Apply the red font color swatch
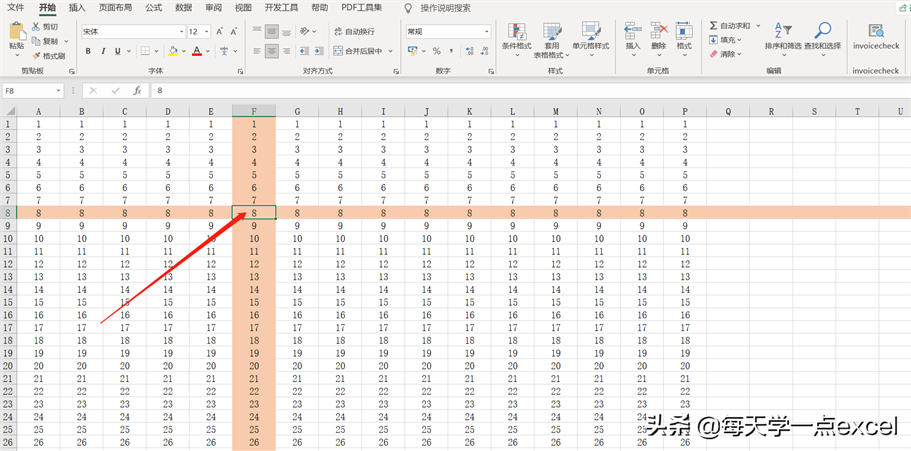This screenshot has height=451, width=911. [196, 51]
